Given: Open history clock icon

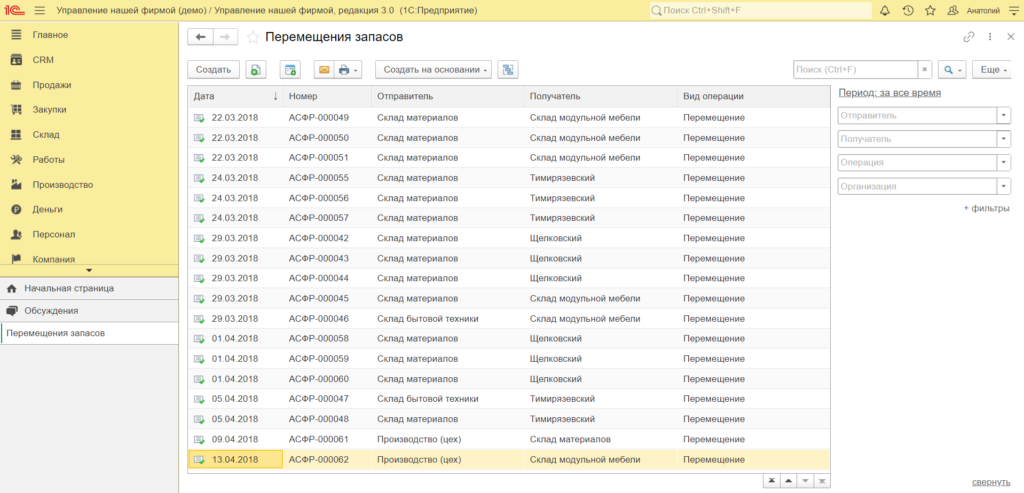Looking at the screenshot, I should 908,10.
